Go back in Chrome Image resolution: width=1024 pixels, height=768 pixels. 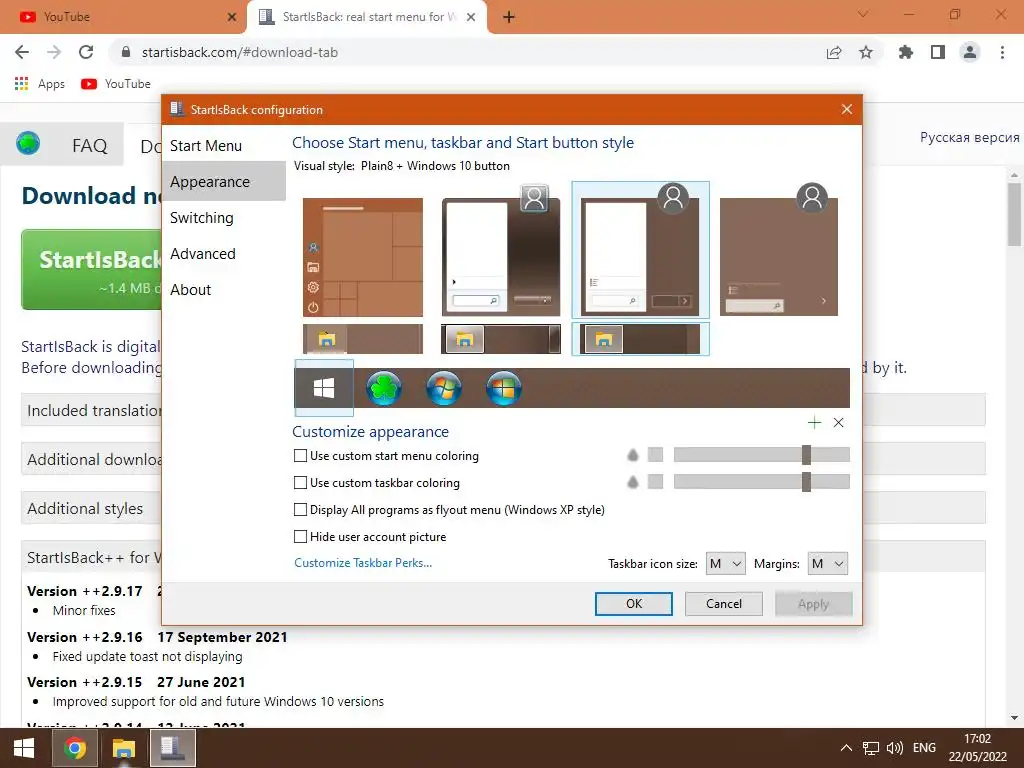coord(22,52)
